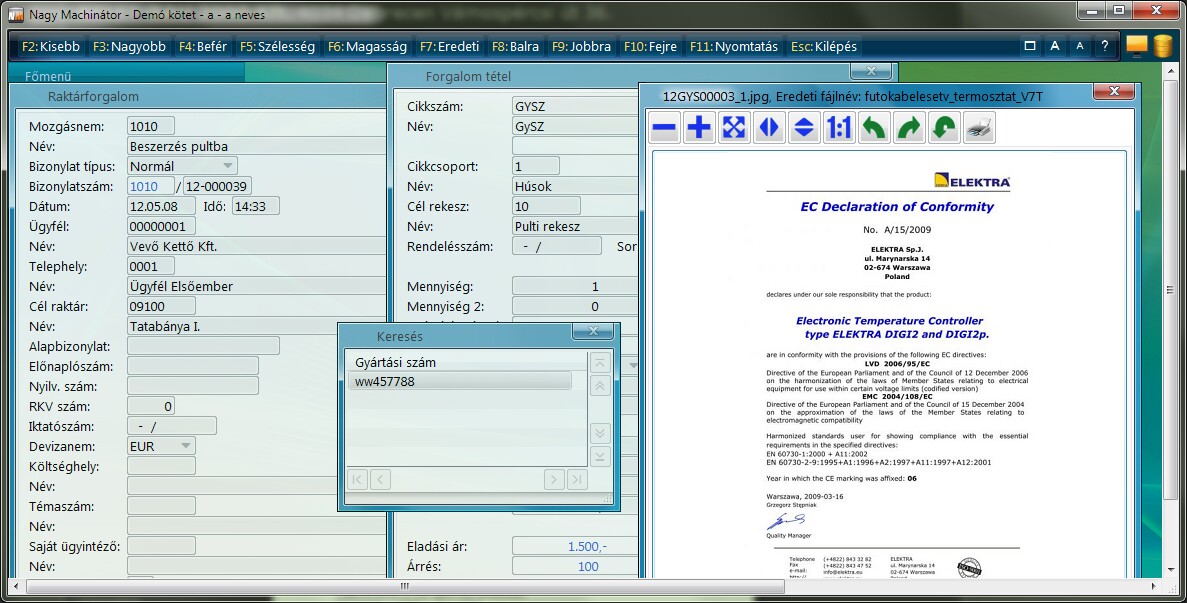The width and height of the screenshot is (1187, 603).
Task: Click the orange monitor icon
Action: pyautogui.click(x=1136, y=46)
